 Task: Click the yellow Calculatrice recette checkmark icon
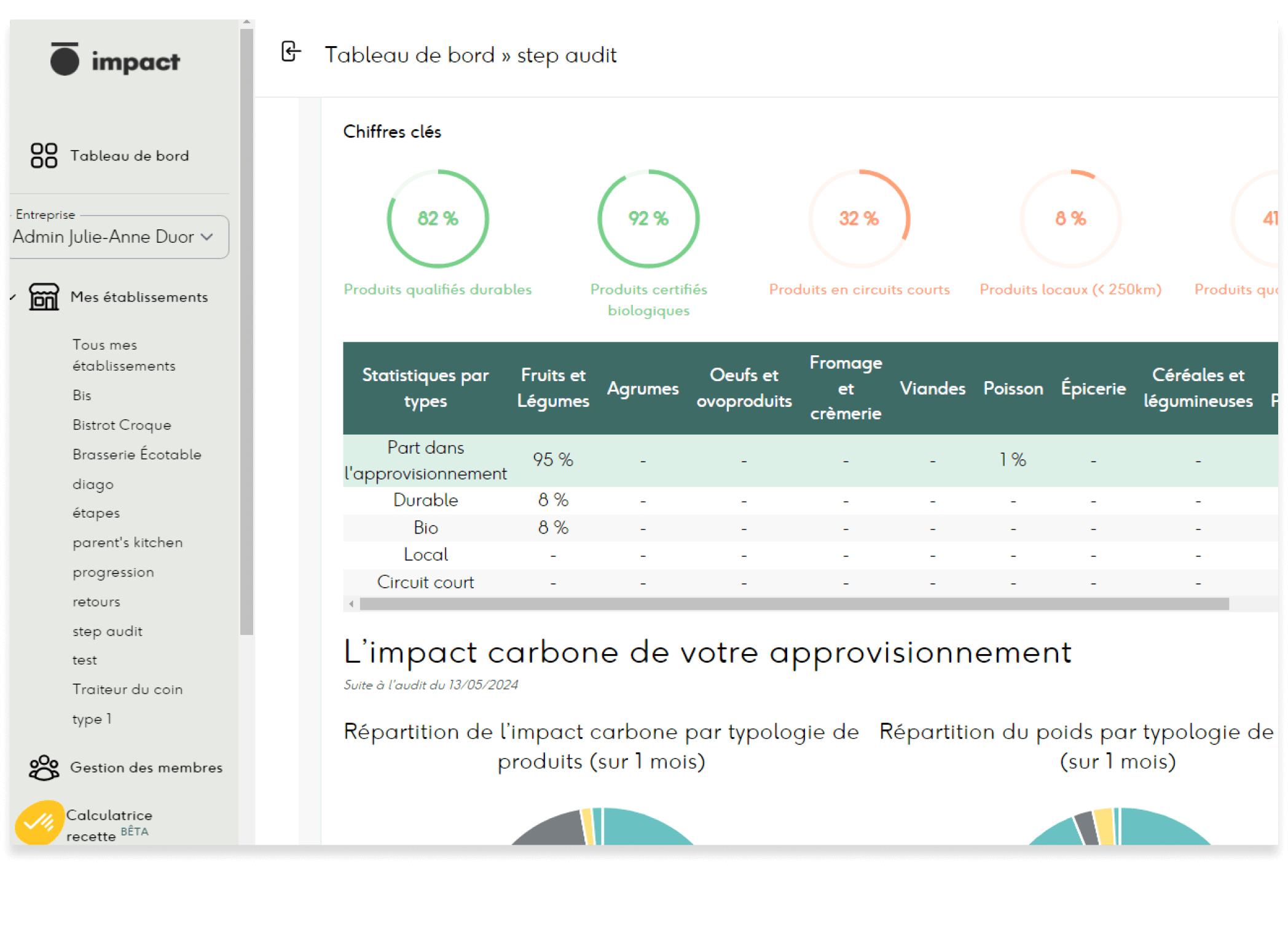(x=39, y=822)
